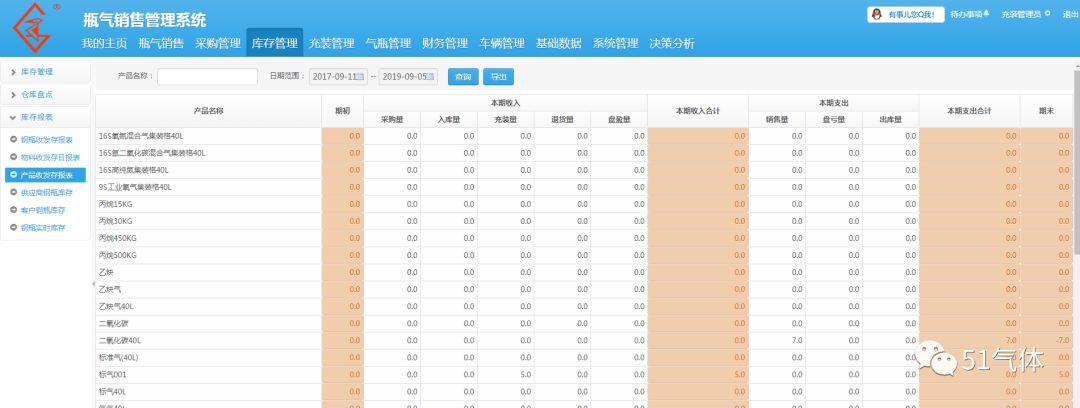
Task: Select the 丙烷500KG product row
Action: pyautogui.click(x=584, y=255)
